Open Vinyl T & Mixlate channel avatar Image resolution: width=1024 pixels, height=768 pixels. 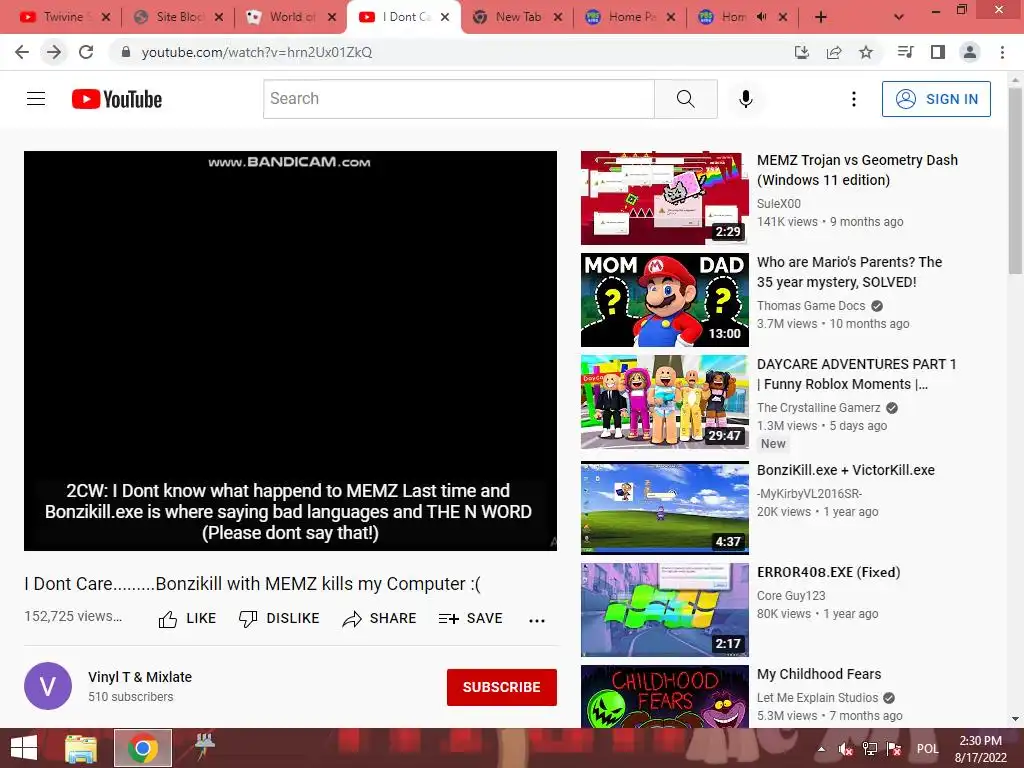[x=48, y=686]
